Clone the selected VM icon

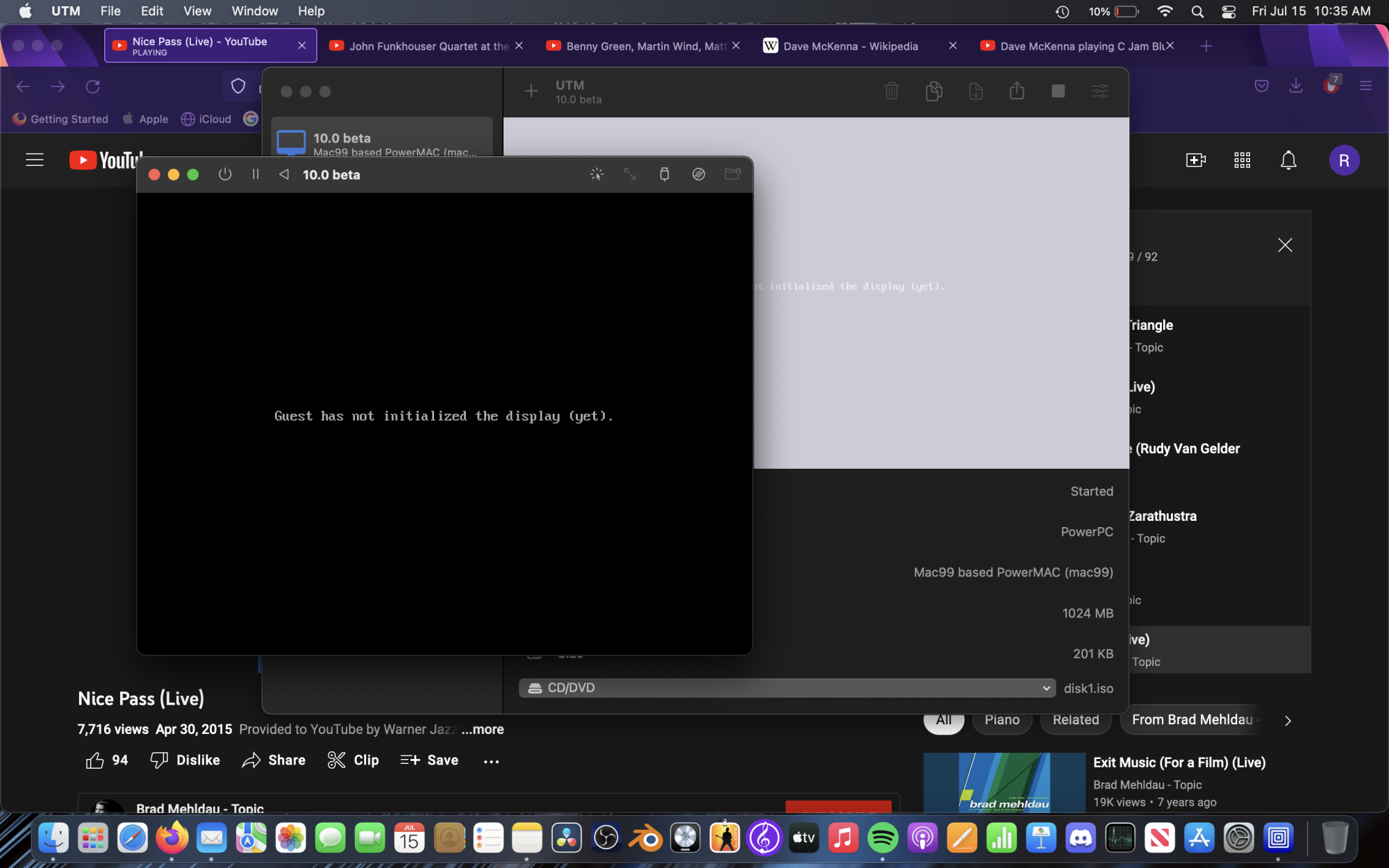point(933,91)
